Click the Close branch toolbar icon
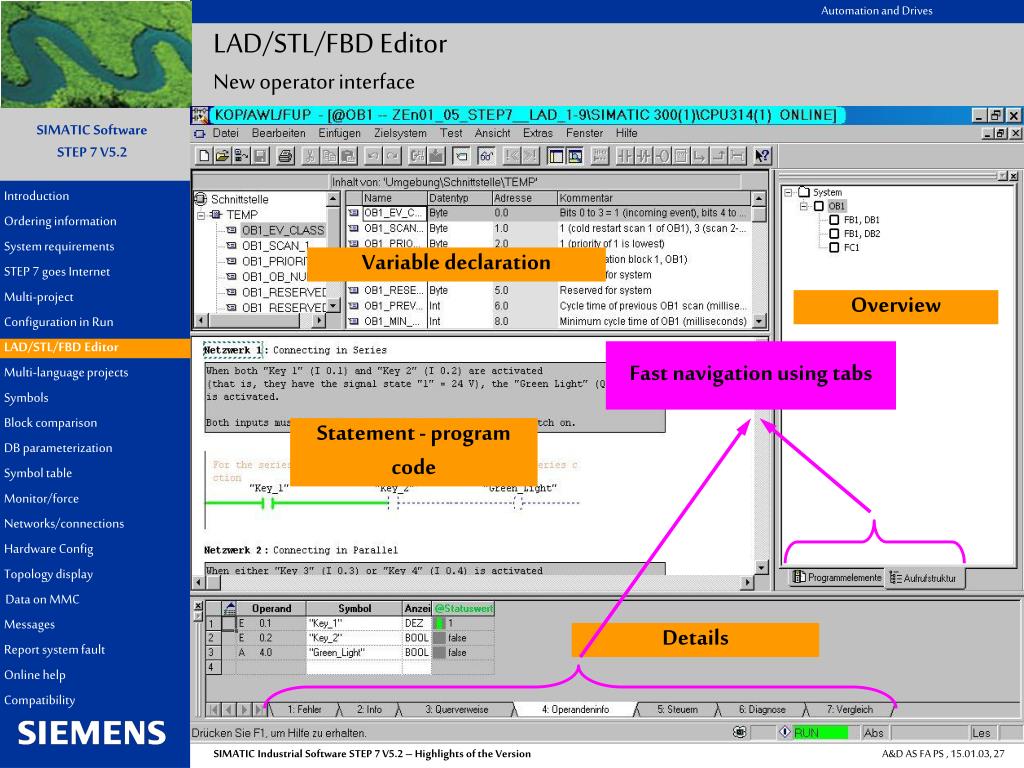This screenshot has width=1024, height=768. [x=719, y=156]
